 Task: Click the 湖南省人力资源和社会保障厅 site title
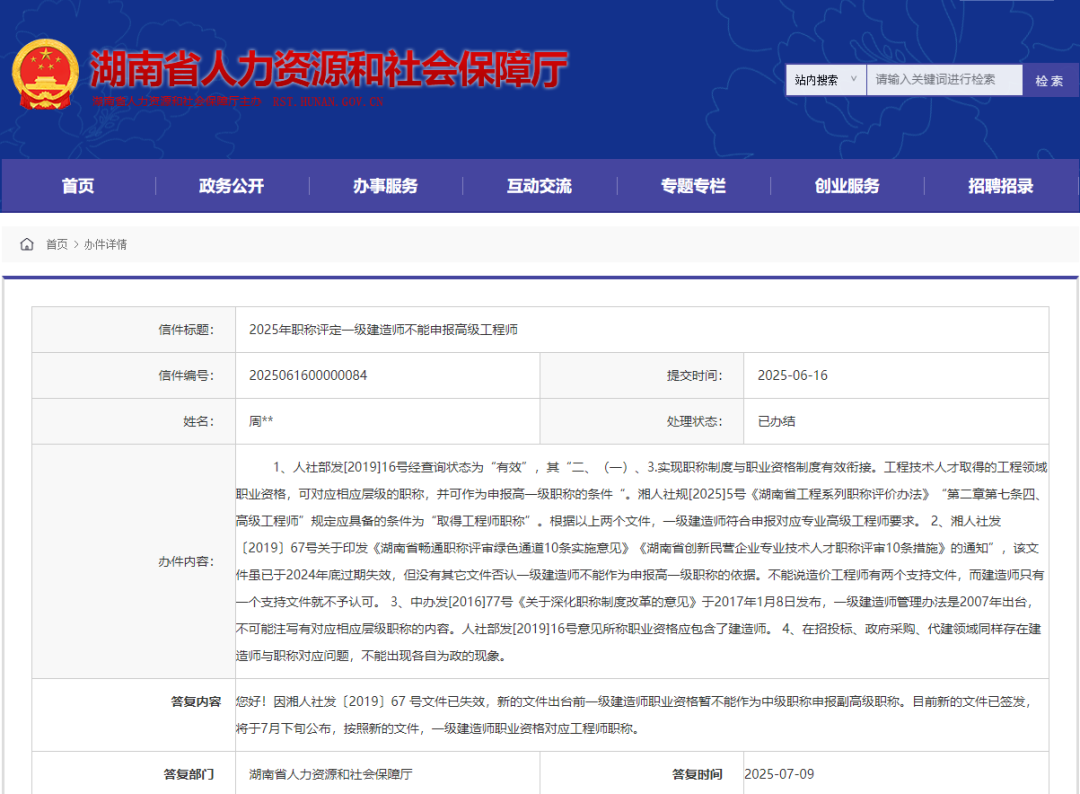(328, 68)
